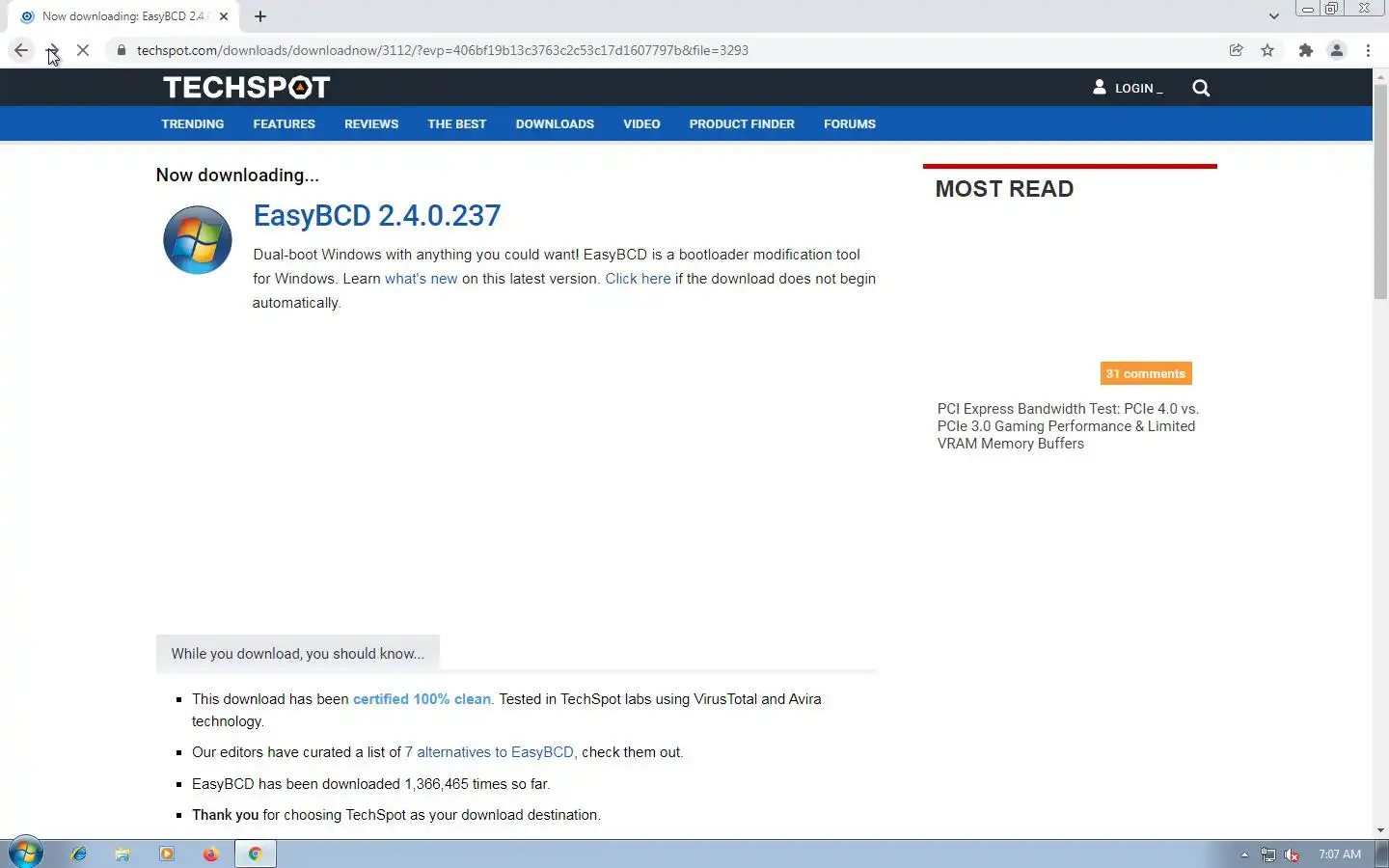Viewport: 1389px width, 868px height.
Task: Open the VIDEO menu
Action: coord(641,124)
